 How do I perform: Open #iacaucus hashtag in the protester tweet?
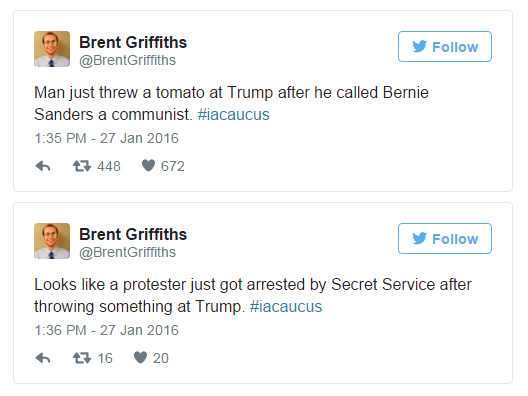pos(286,306)
